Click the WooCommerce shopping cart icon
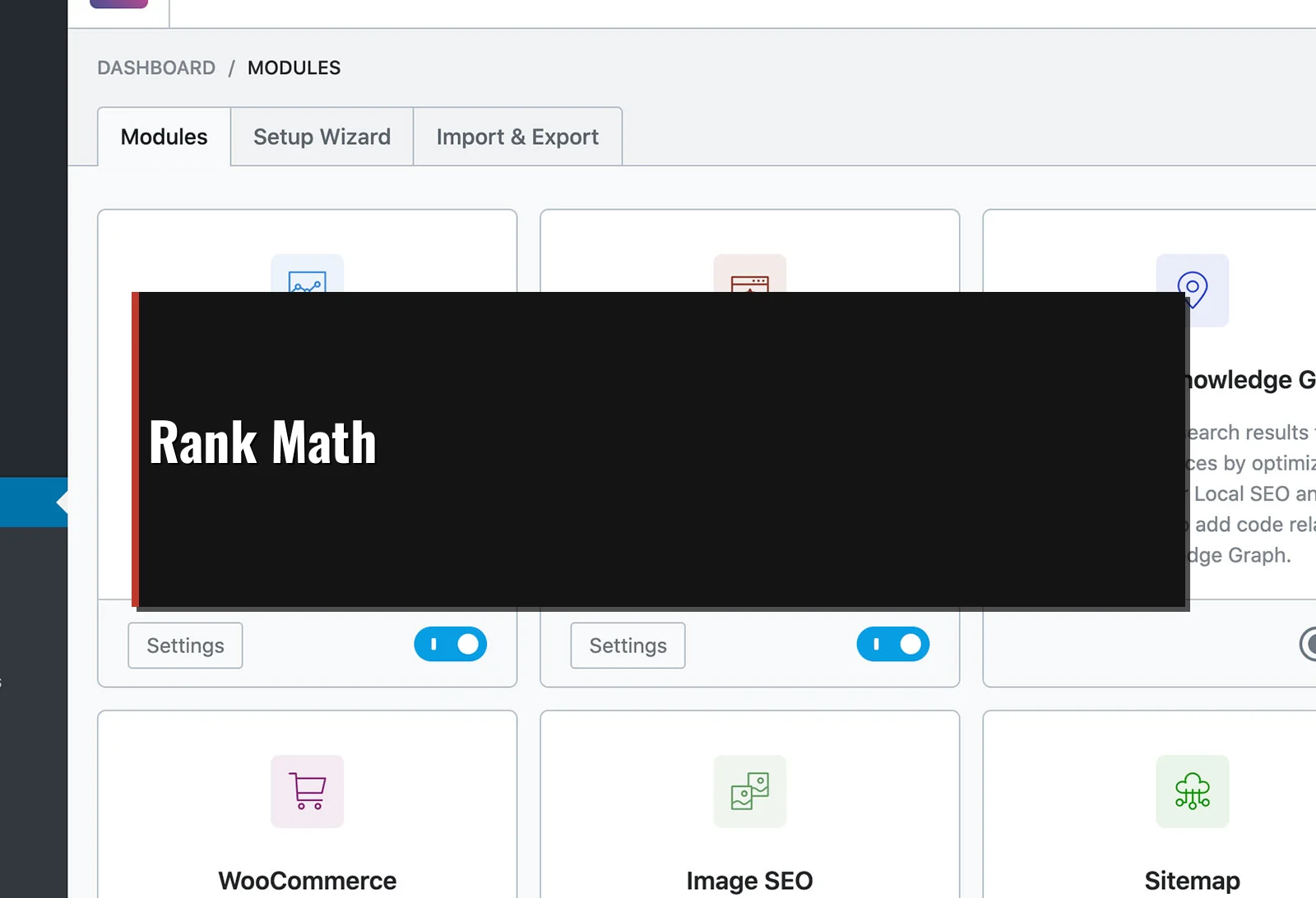1316x898 pixels. [308, 791]
